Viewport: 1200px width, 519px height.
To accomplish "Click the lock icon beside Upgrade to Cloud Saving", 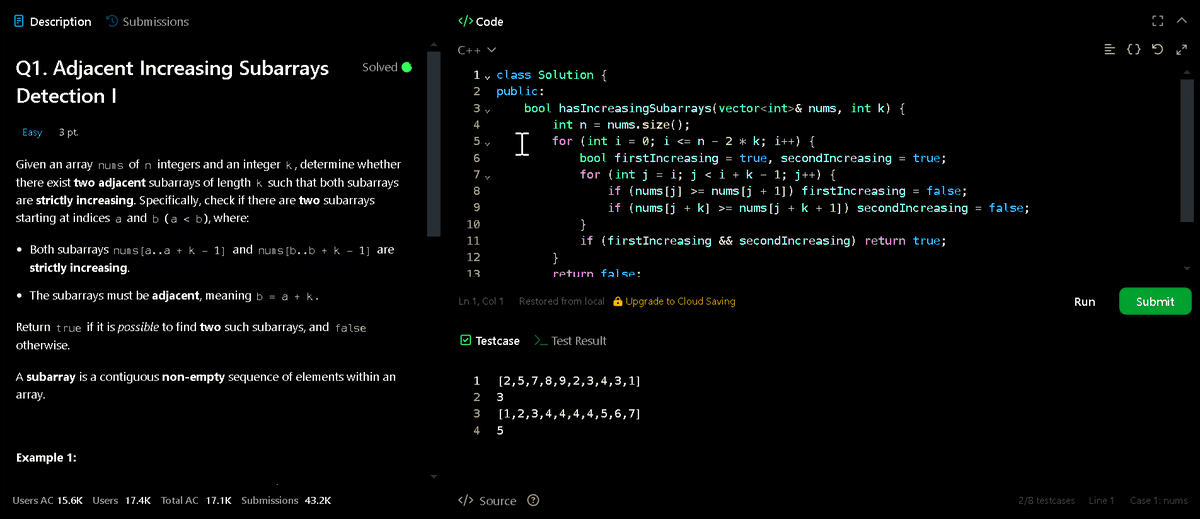I will pos(618,301).
